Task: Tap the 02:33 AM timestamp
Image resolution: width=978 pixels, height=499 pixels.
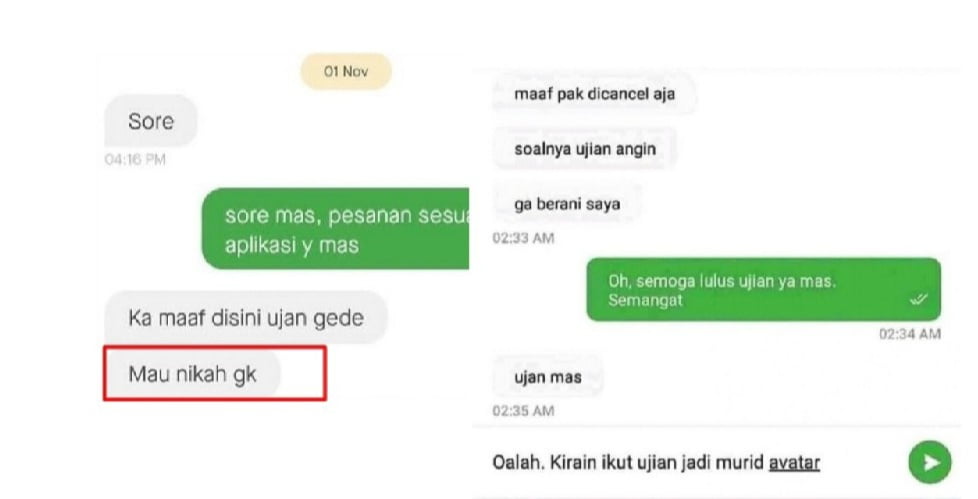Action: pos(523,238)
